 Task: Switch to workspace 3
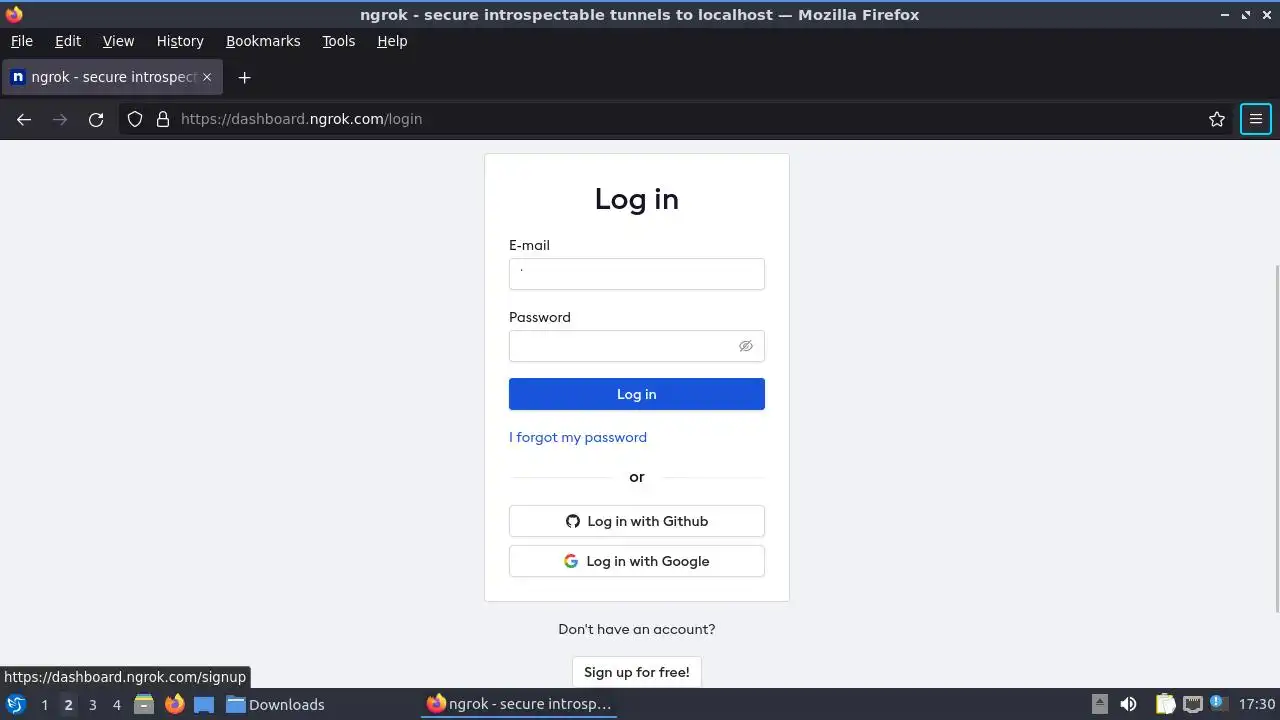[x=92, y=705]
